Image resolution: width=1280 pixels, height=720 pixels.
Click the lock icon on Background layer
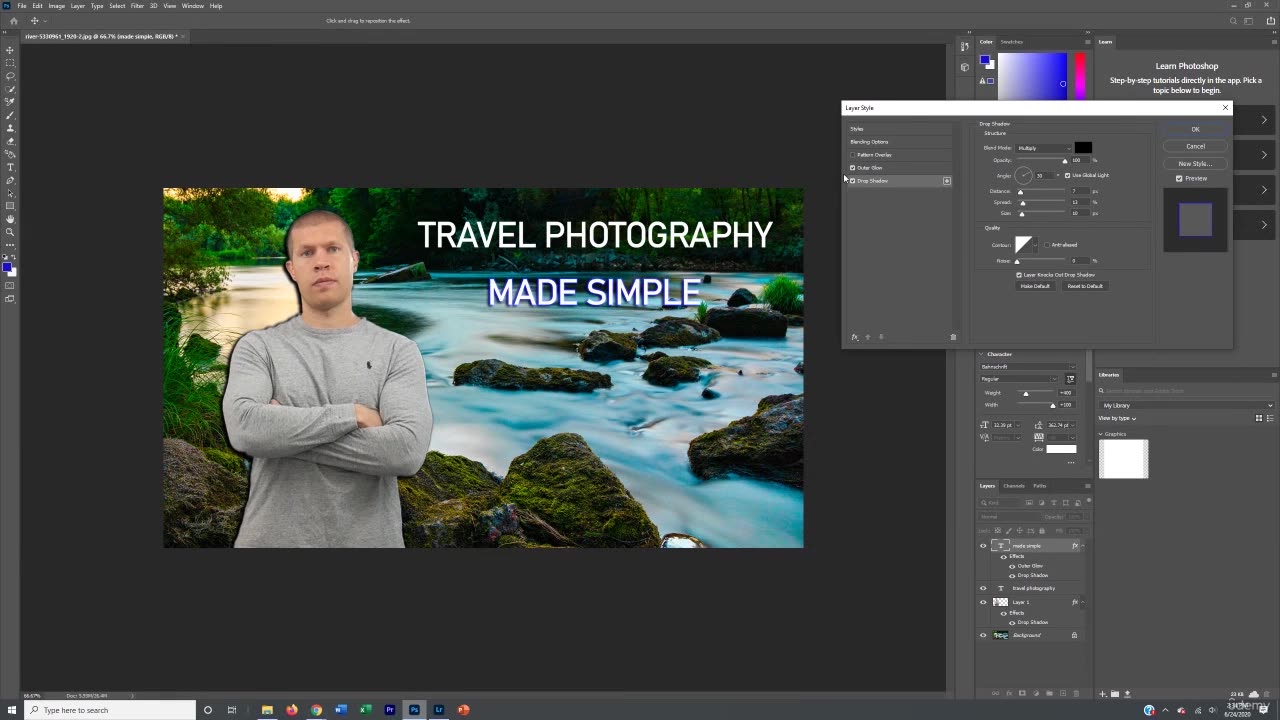pyautogui.click(x=1075, y=635)
